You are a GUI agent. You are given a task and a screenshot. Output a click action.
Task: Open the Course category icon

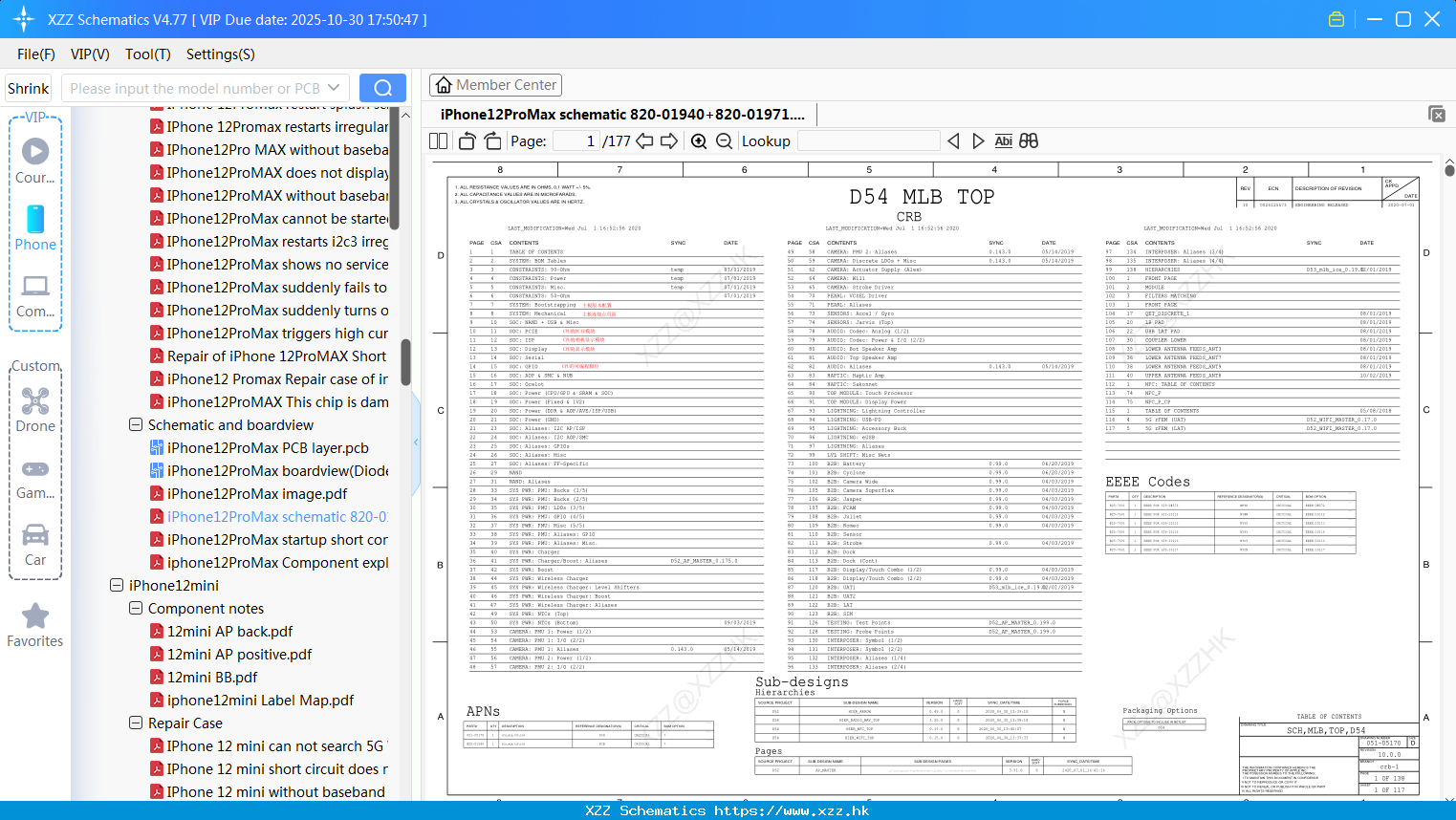[x=35, y=161]
